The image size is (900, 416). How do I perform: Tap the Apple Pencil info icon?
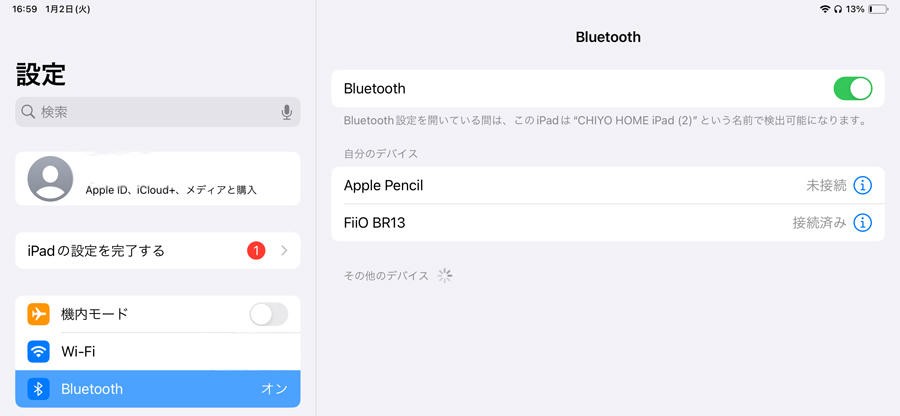tap(863, 185)
